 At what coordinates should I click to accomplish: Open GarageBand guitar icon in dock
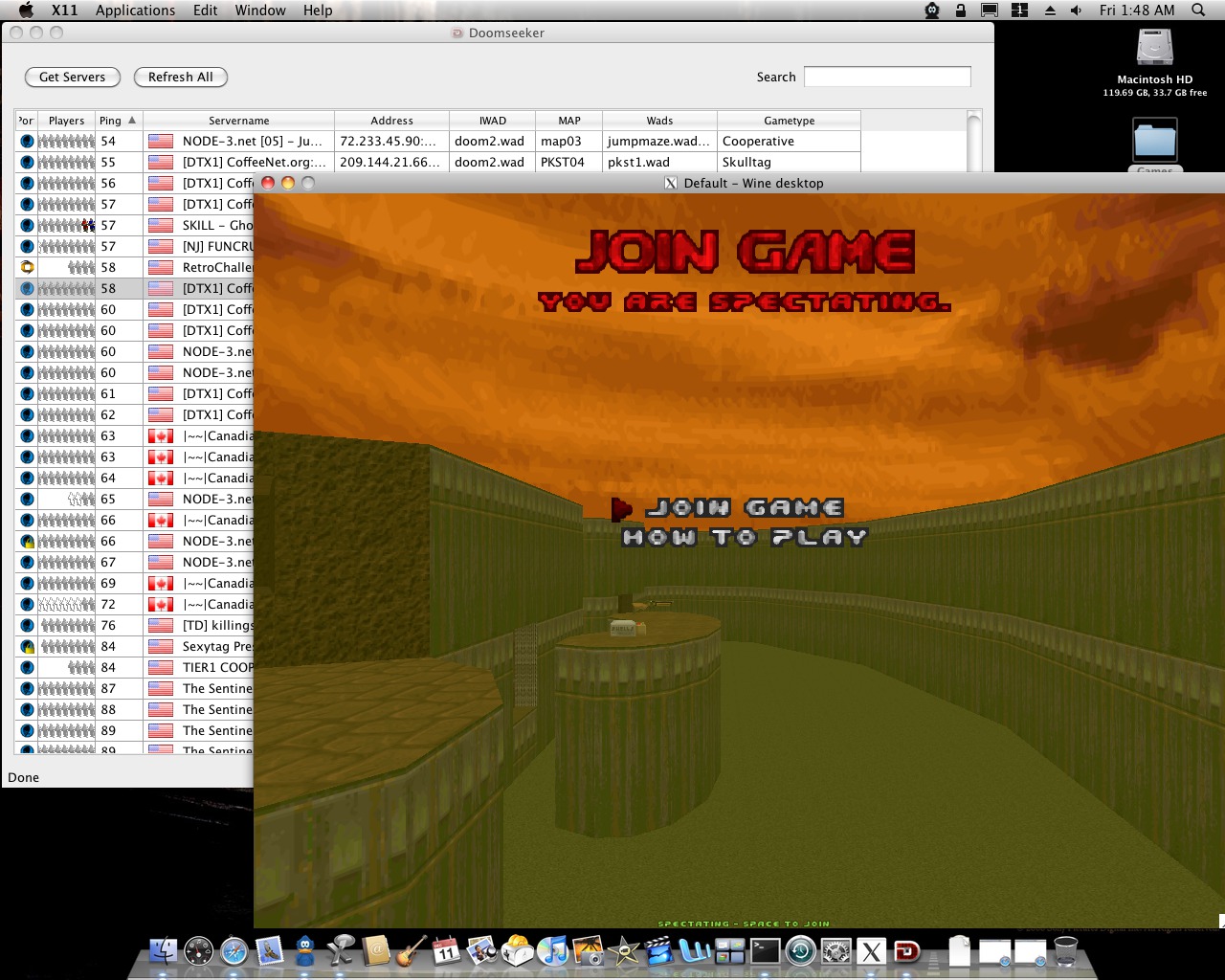pos(412,951)
